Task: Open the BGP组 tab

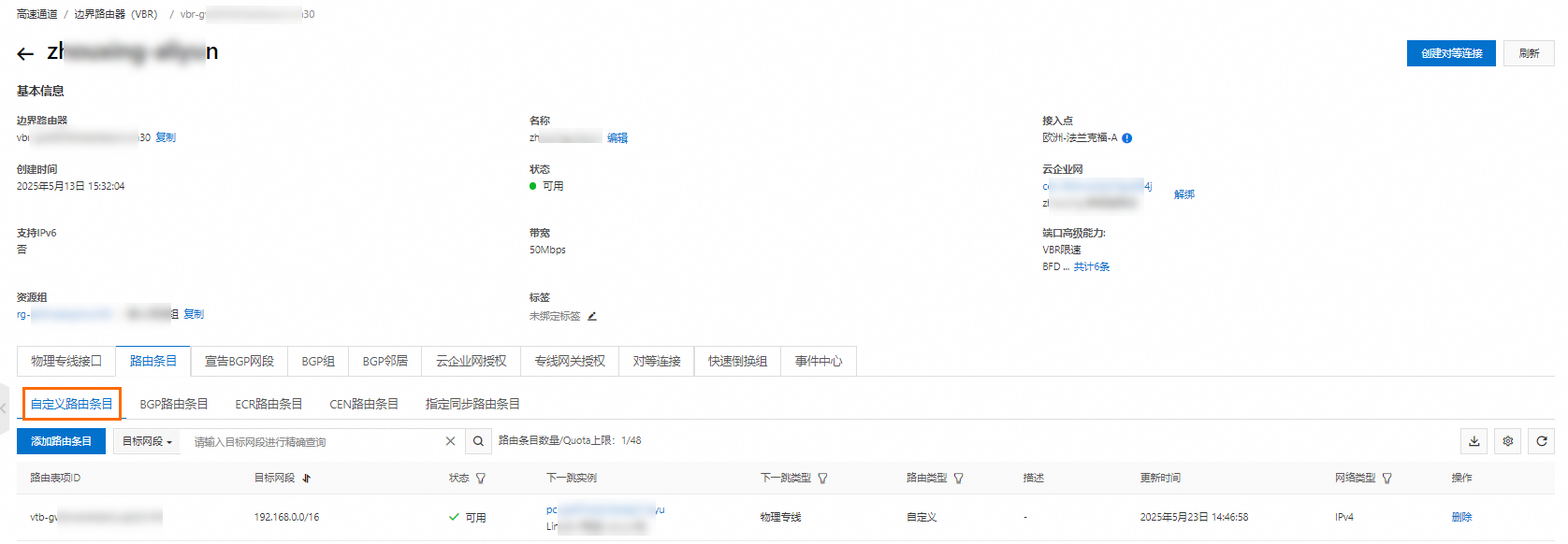Action: (318, 361)
